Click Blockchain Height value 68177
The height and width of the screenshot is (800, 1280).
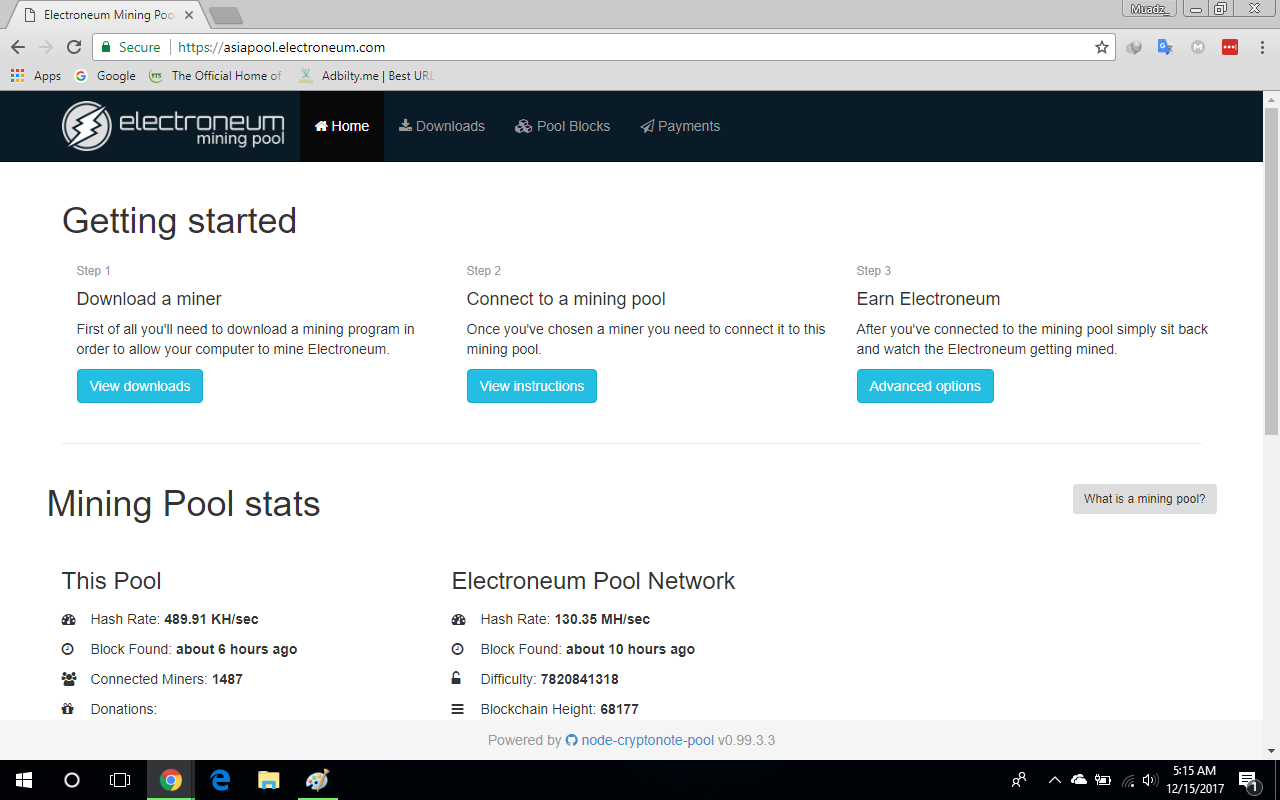[x=619, y=709]
